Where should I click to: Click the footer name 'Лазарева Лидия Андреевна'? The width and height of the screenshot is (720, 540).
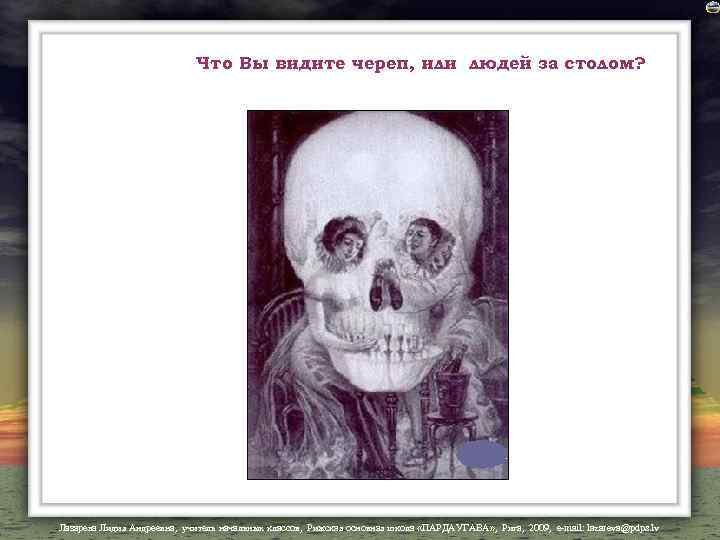117,529
